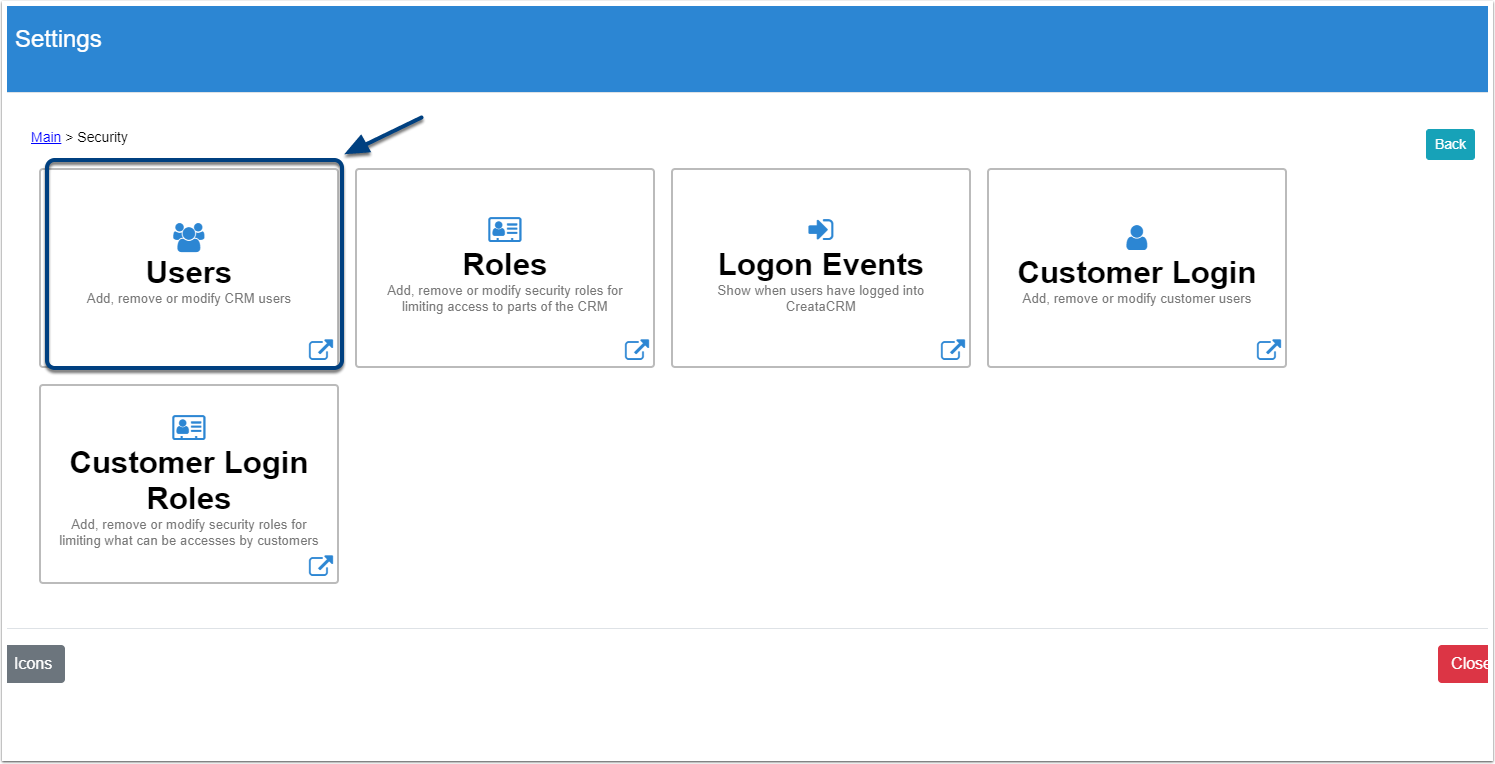
Task: Select the Users heading
Action: (x=189, y=273)
